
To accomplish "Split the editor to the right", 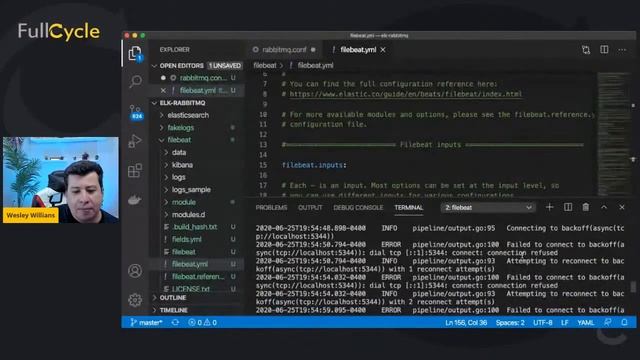I will 604,50.
